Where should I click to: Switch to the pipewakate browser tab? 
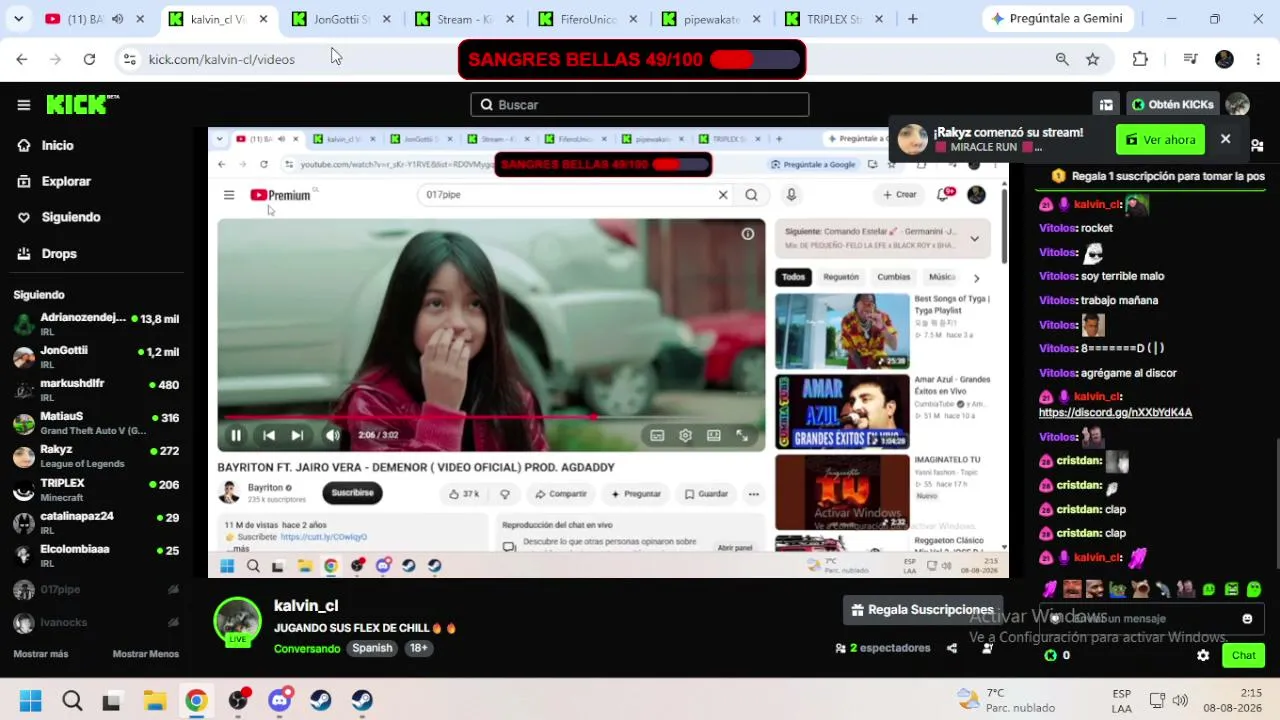point(712,19)
